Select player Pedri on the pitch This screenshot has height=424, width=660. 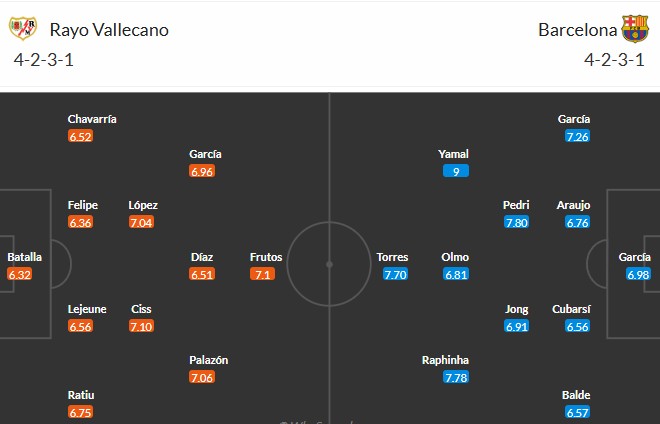tap(516, 205)
